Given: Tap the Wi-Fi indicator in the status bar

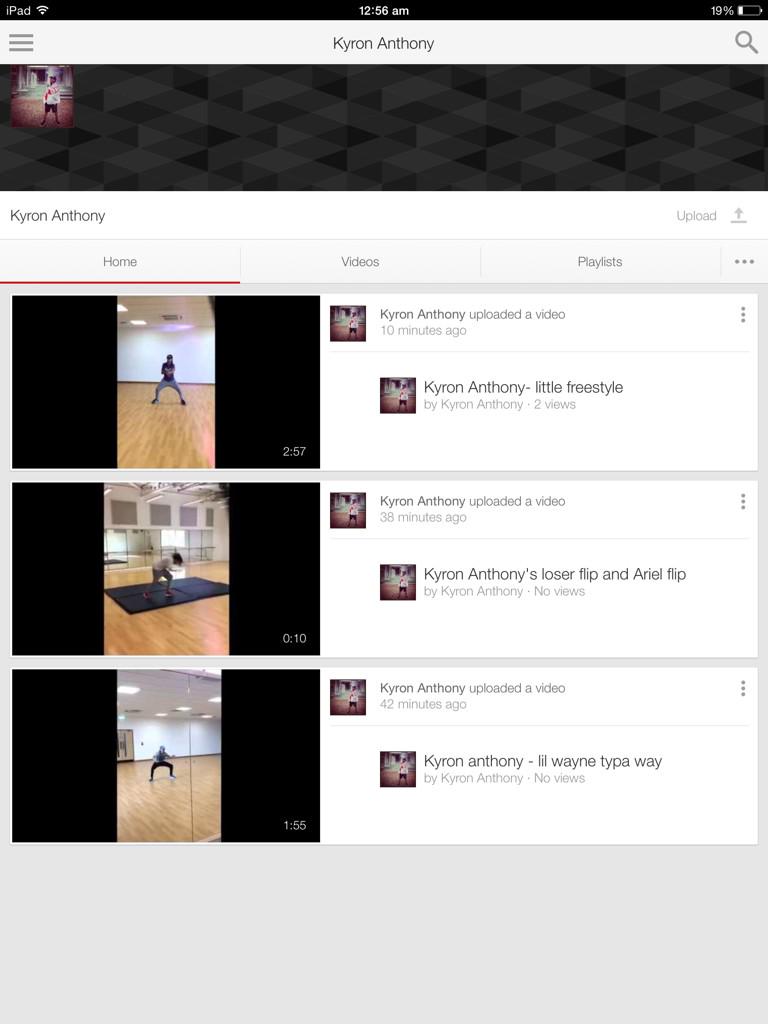Looking at the screenshot, I should tap(42, 10).
